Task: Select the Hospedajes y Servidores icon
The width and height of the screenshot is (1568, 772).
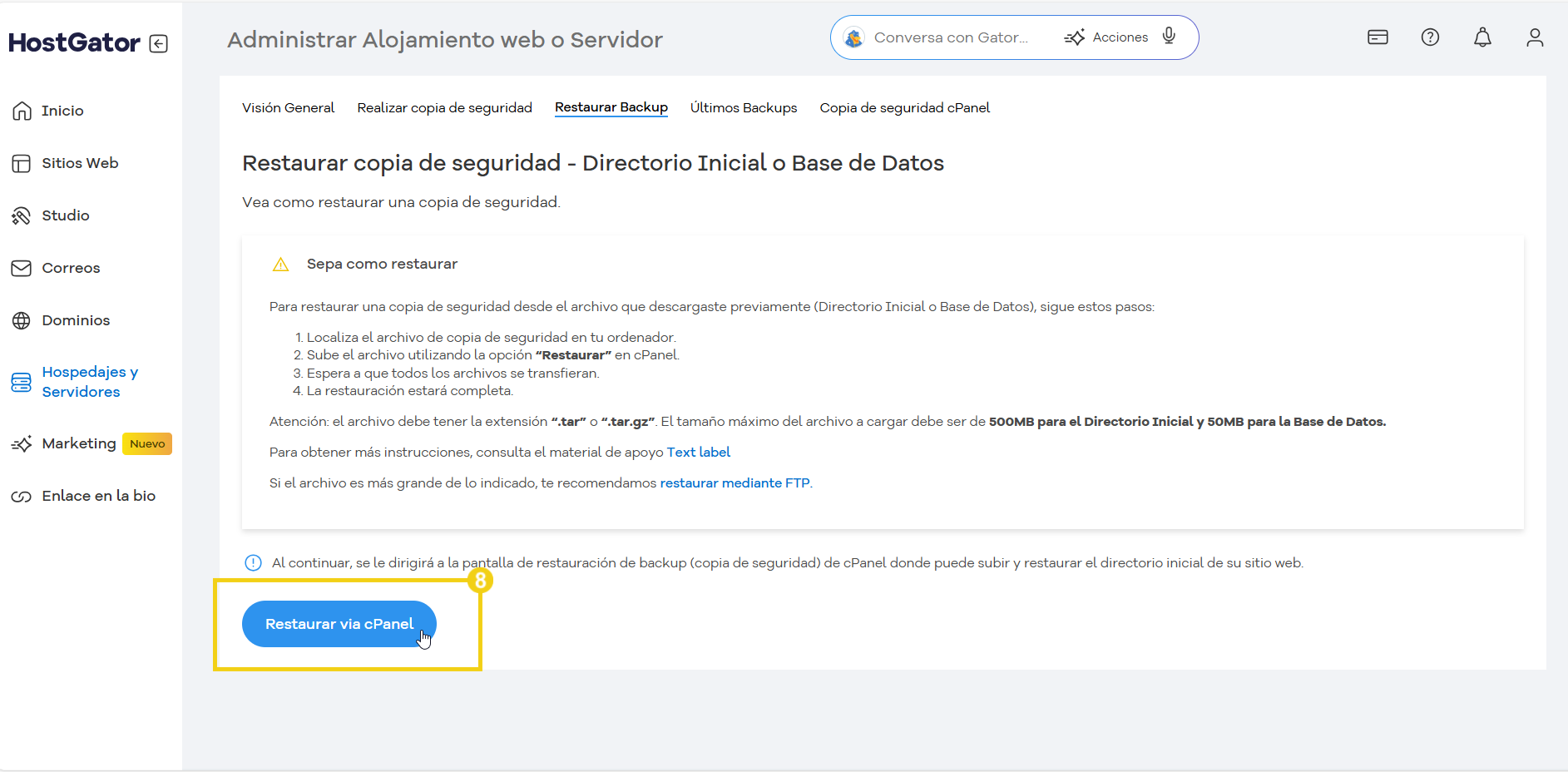Action: coord(21,381)
